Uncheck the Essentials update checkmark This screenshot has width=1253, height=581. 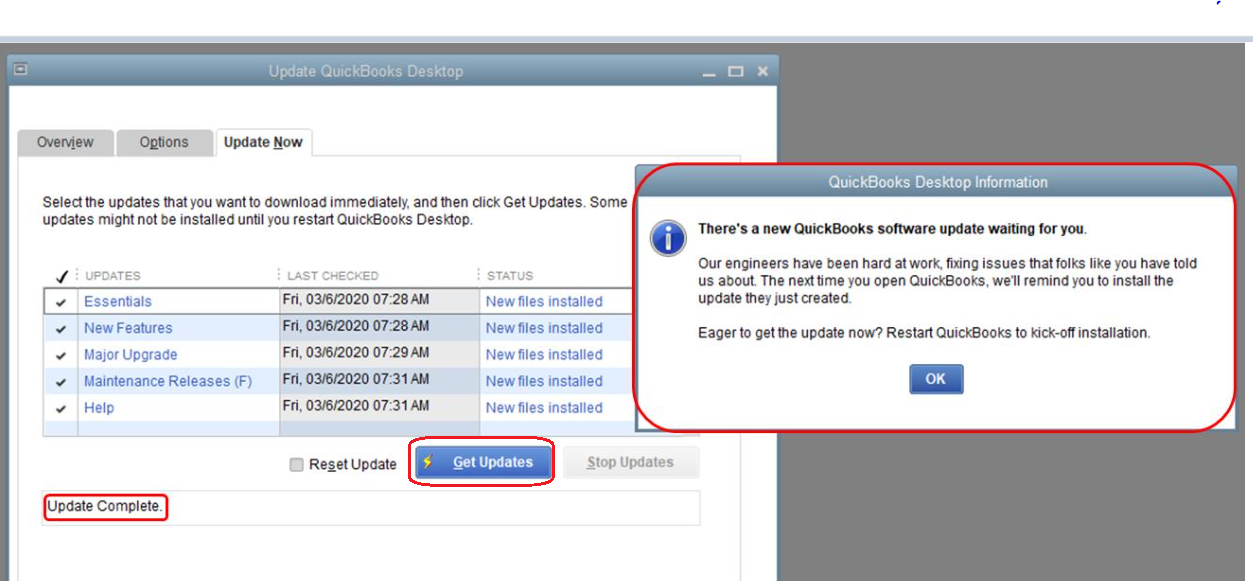(62, 302)
